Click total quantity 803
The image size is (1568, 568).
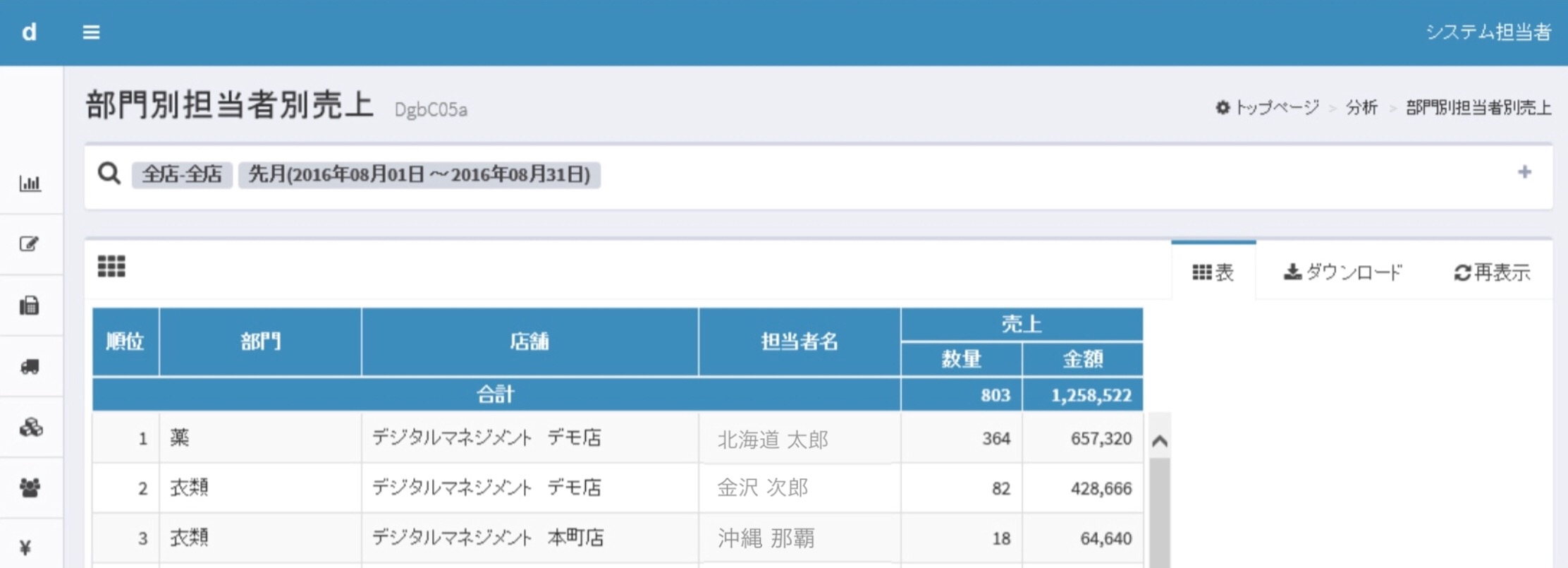(x=962, y=395)
